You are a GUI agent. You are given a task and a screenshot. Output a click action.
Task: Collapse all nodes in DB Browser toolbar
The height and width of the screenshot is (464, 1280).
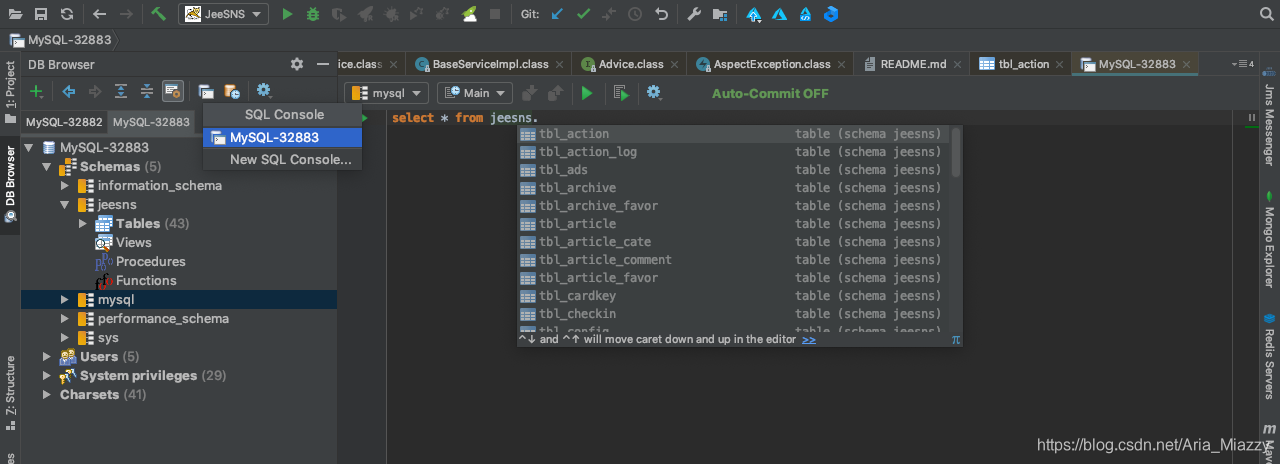(x=147, y=91)
